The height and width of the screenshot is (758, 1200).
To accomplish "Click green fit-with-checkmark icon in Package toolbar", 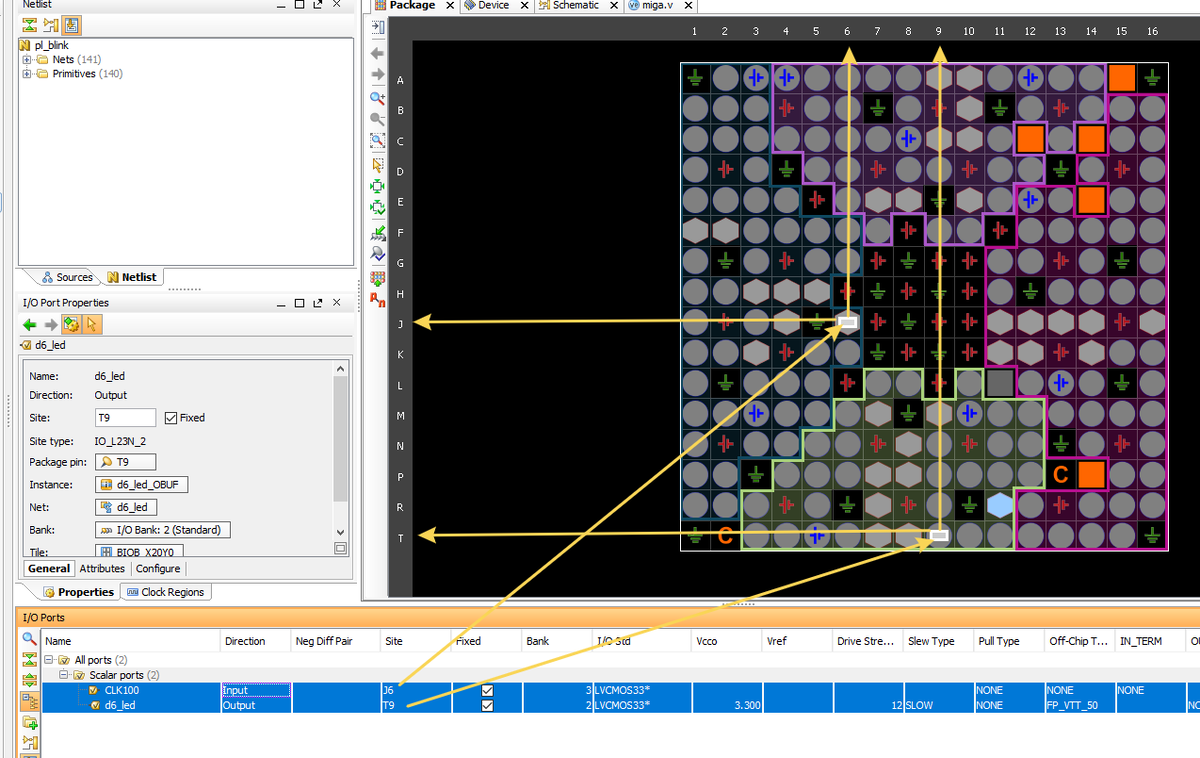I will [x=378, y=208].
